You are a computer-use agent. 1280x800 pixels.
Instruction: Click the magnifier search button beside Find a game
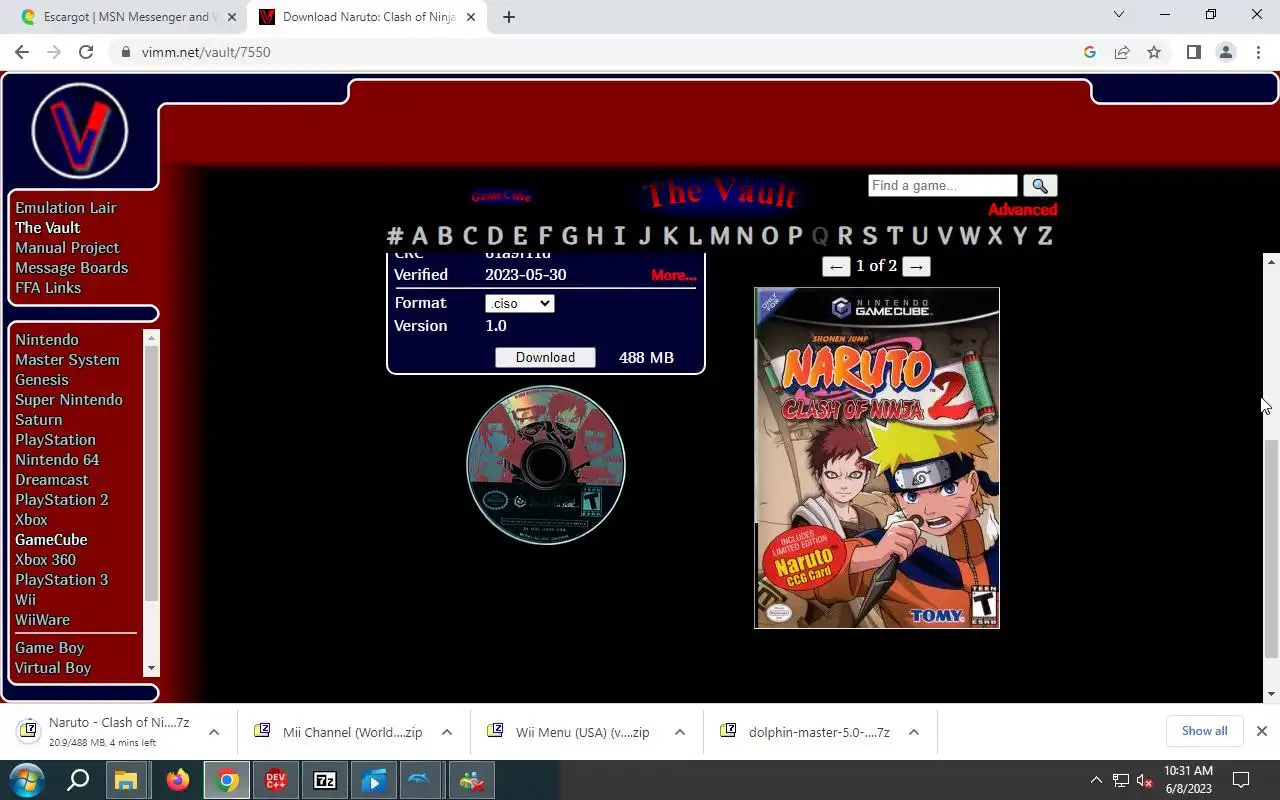(1040, 186)
